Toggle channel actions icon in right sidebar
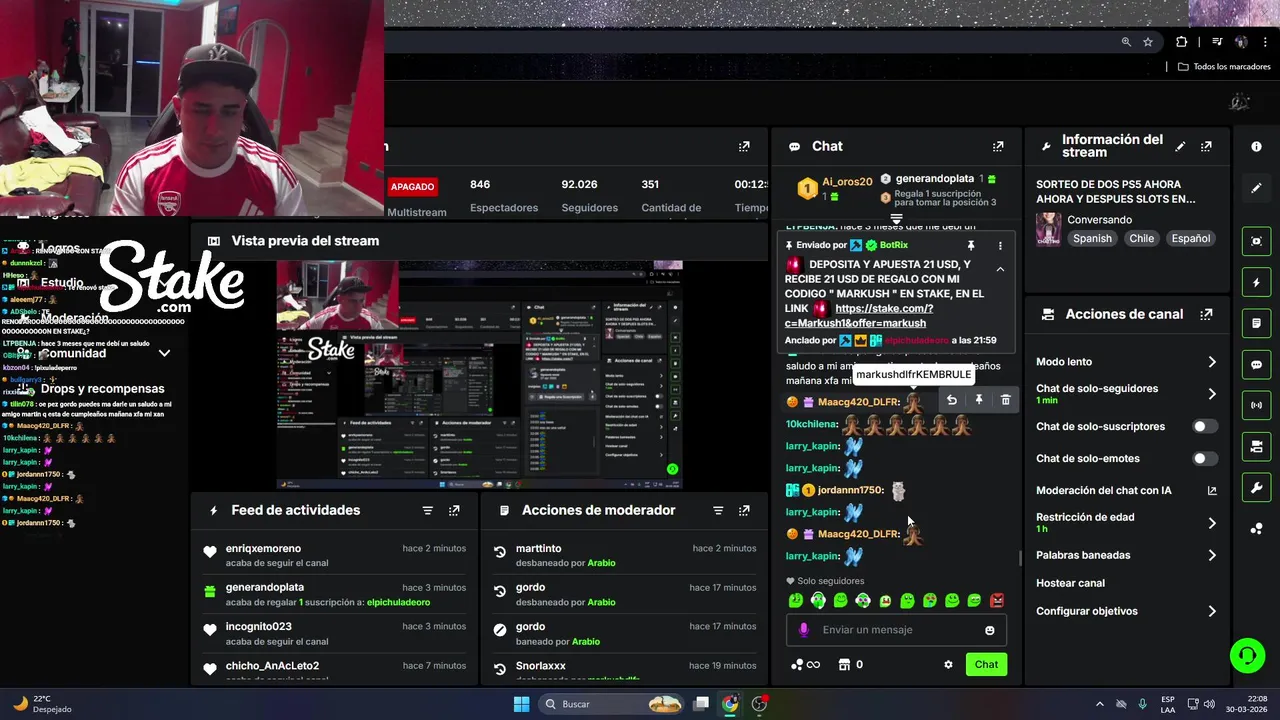1280x720 pixels. pyautogui.click(x=1256, y=447)
